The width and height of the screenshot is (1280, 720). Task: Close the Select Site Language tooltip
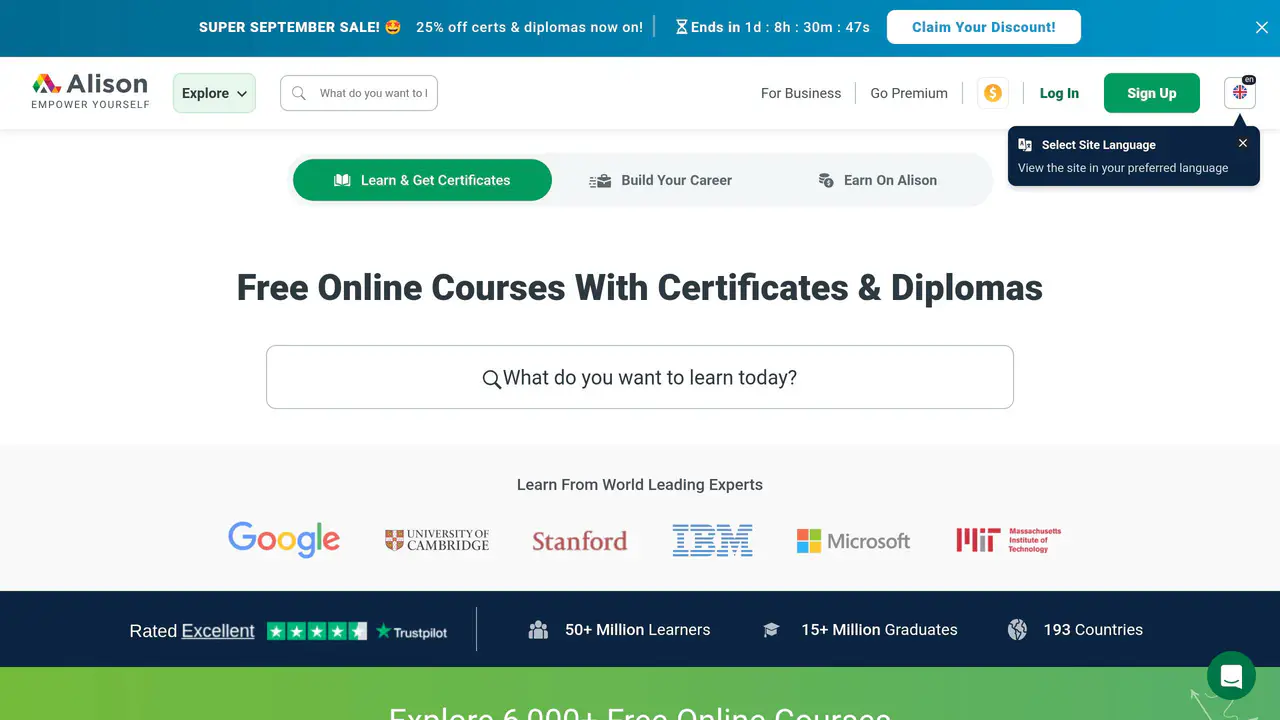click(1243, 143)
